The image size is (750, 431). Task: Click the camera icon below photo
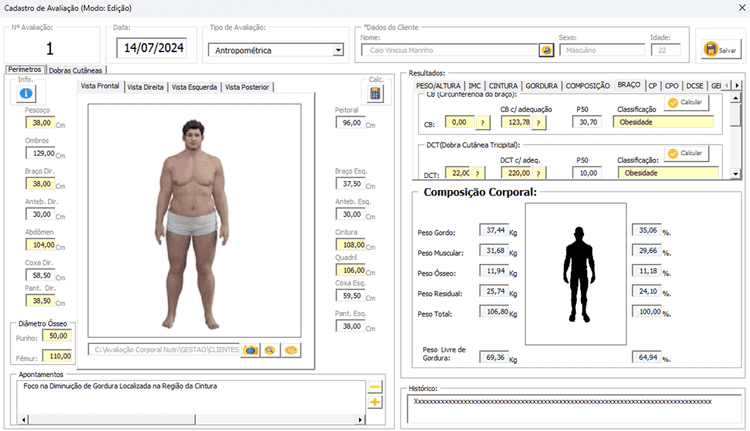(250, 350)
